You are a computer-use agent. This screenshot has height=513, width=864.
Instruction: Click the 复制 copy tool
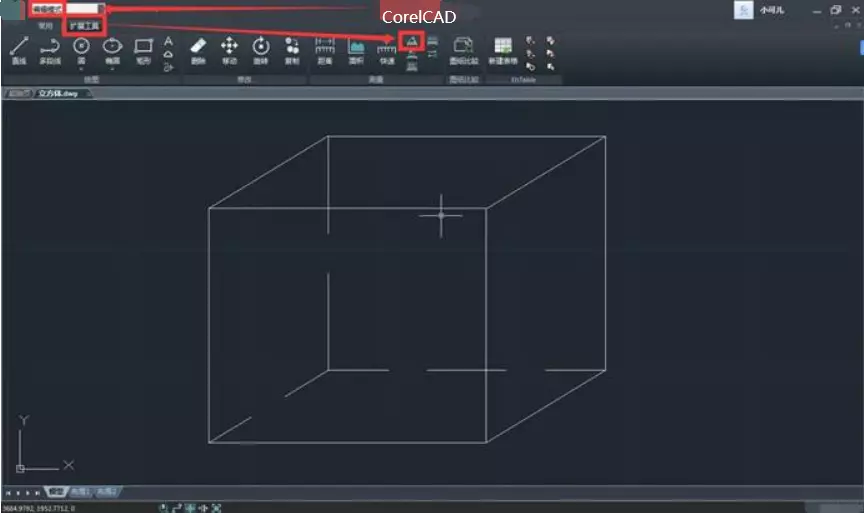point(292,51)
